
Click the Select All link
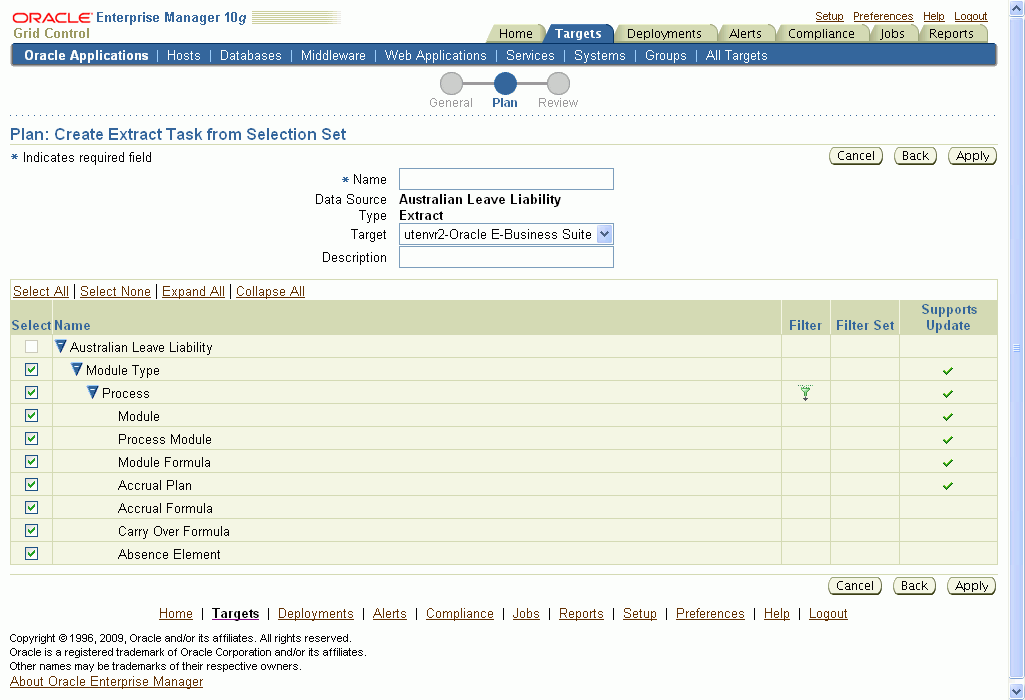(41, 292)
